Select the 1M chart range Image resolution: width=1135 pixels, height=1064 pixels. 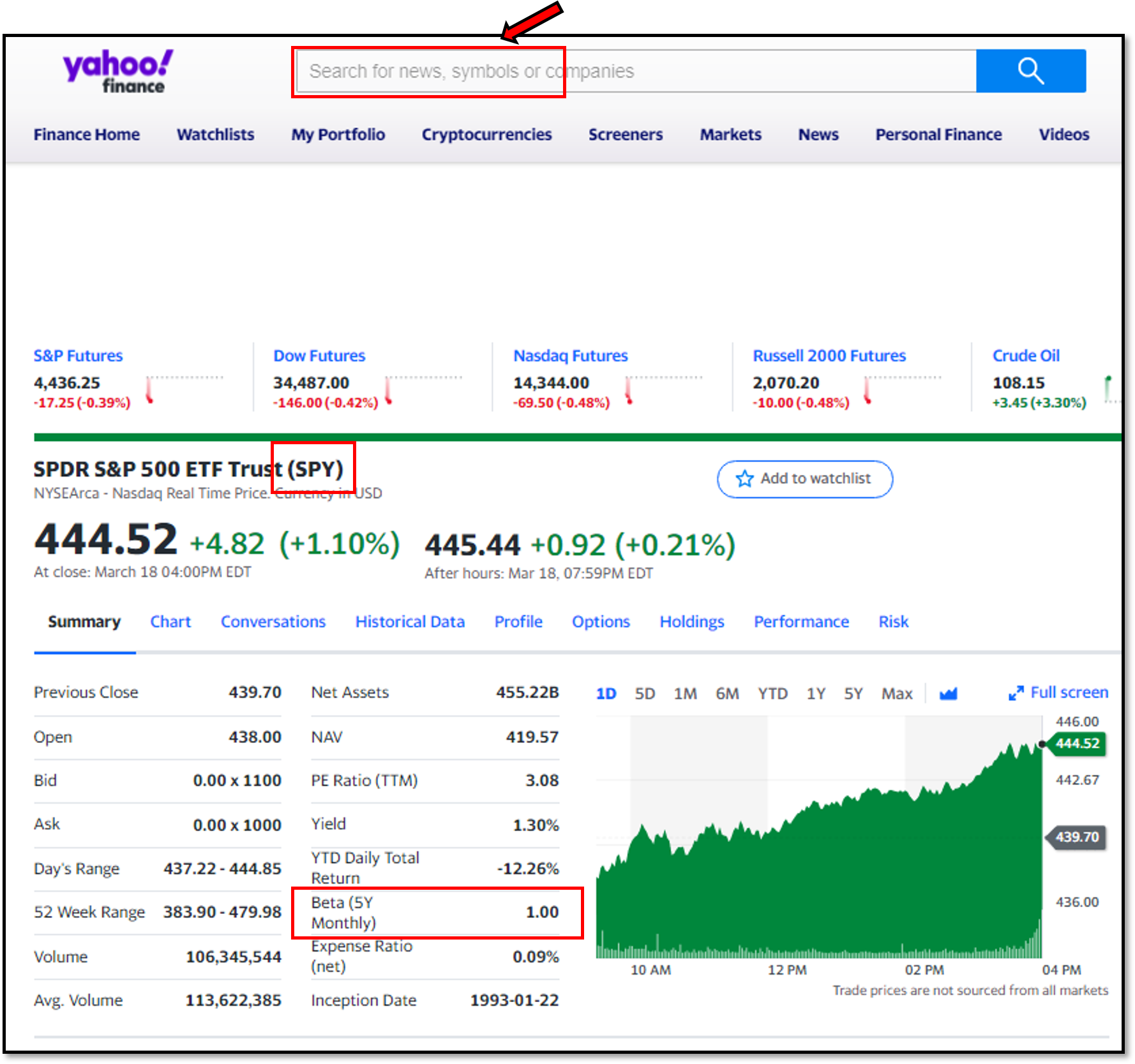685,694
